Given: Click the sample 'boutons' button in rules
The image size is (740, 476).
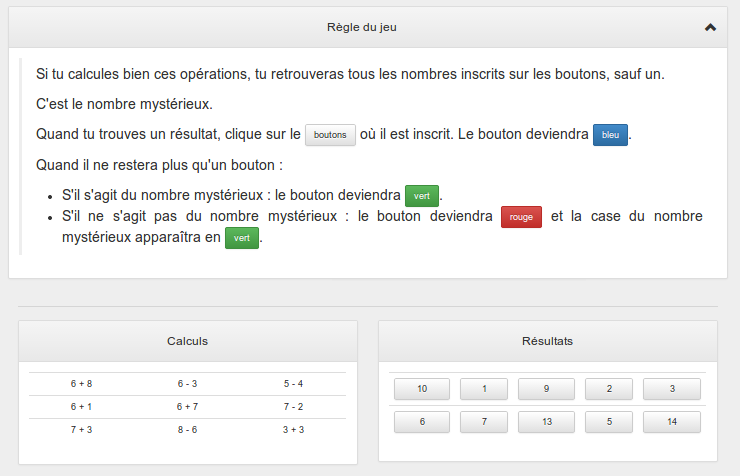Looking at the screenshot, I should click(330, 135).
